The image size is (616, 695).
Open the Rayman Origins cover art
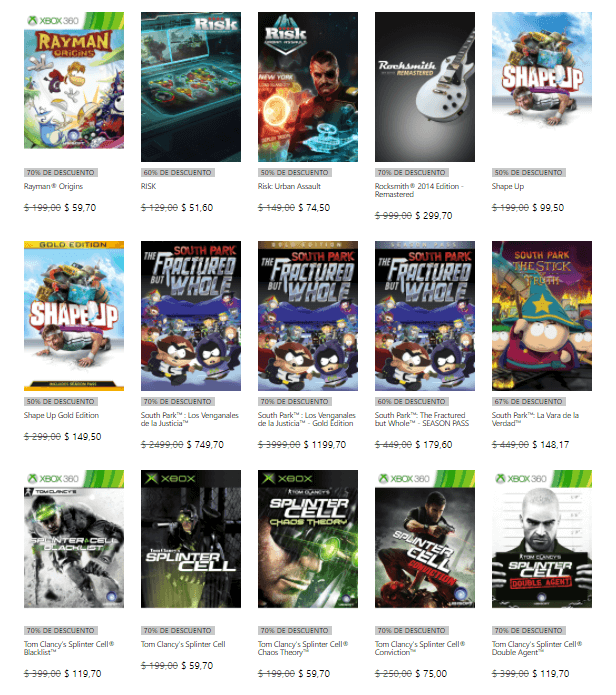point(74,80)
